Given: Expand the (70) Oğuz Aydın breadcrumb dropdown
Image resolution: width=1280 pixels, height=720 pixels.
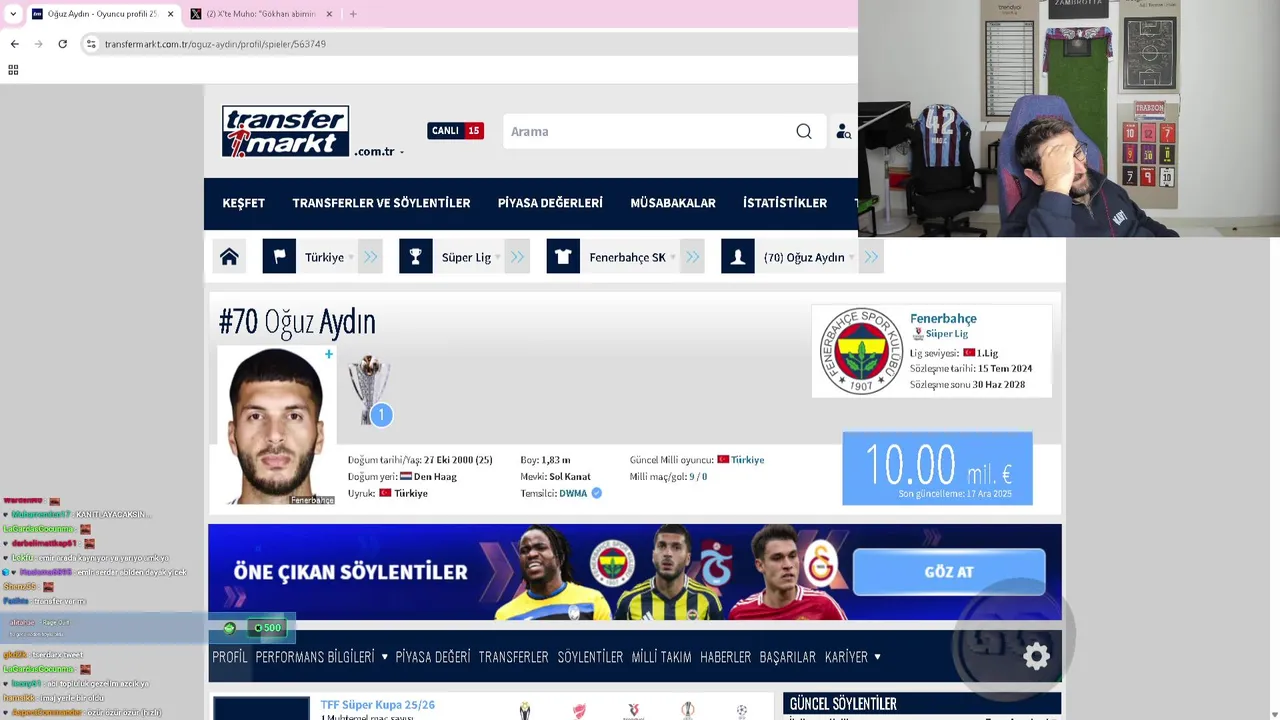Looking at the screenshot, I should [852, 258].
